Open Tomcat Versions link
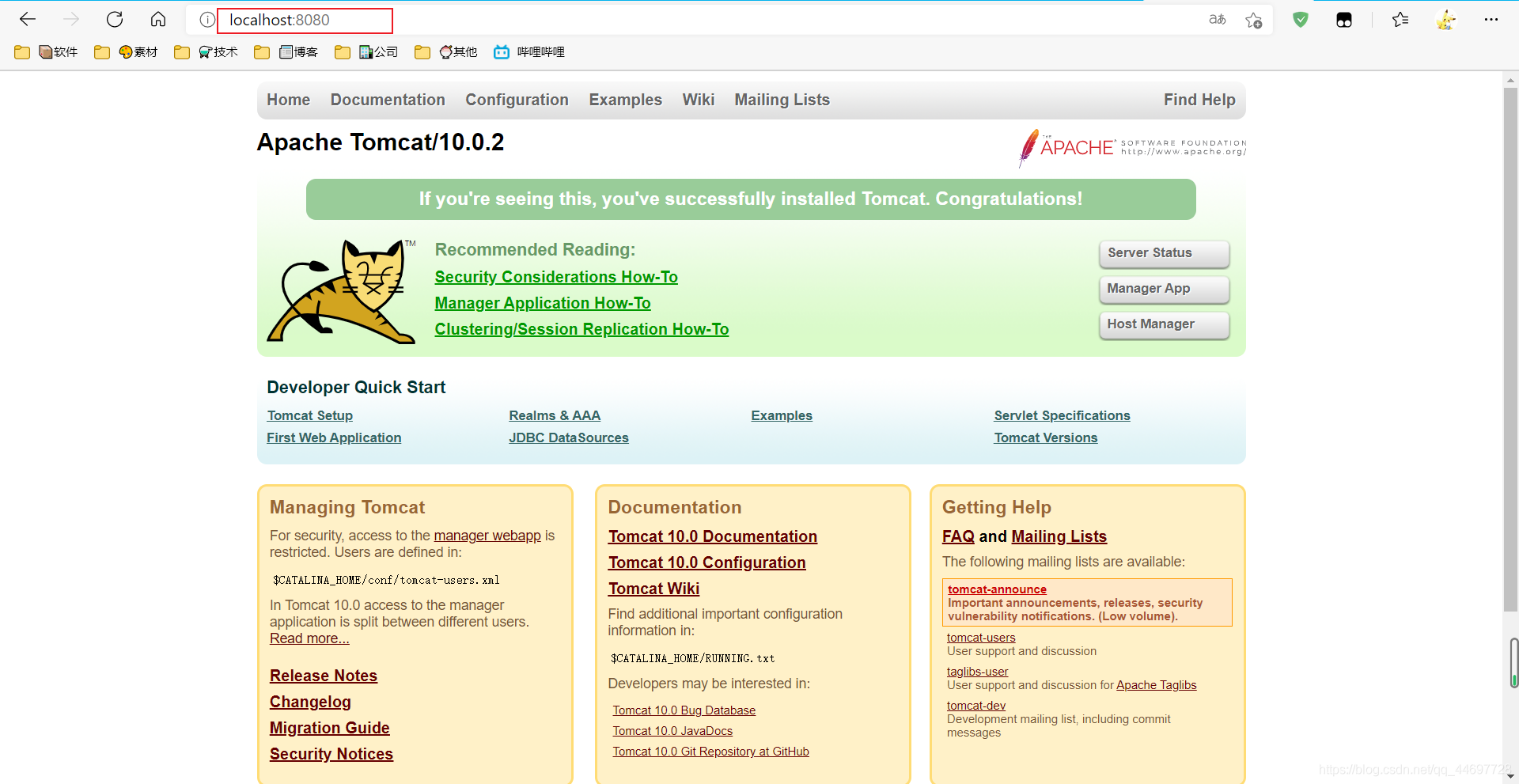The image size is (1519, 784). click(x=1046, y=437)
